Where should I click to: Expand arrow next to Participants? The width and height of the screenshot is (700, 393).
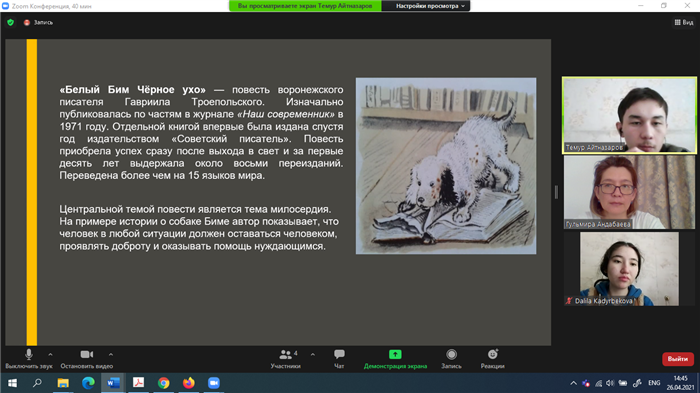point(312,355)
